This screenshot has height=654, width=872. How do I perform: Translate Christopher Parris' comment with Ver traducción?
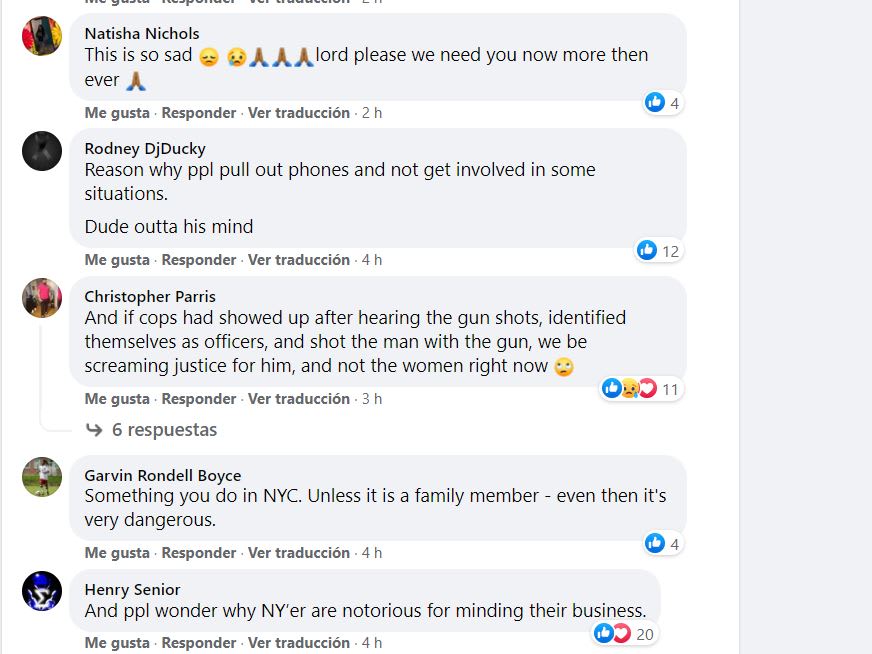click(299, 399)
